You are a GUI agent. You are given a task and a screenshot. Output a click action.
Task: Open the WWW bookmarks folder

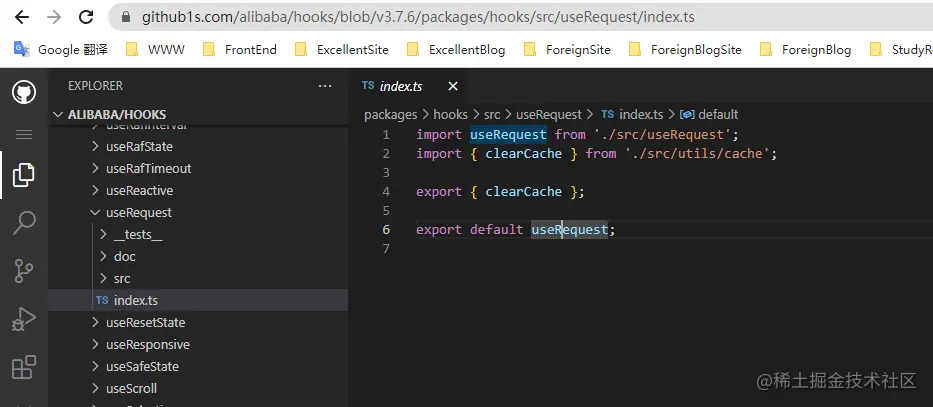tap(155, 49)
